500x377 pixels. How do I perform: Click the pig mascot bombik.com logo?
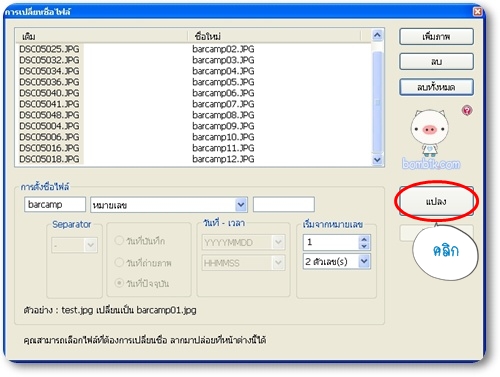pos(431,140)
